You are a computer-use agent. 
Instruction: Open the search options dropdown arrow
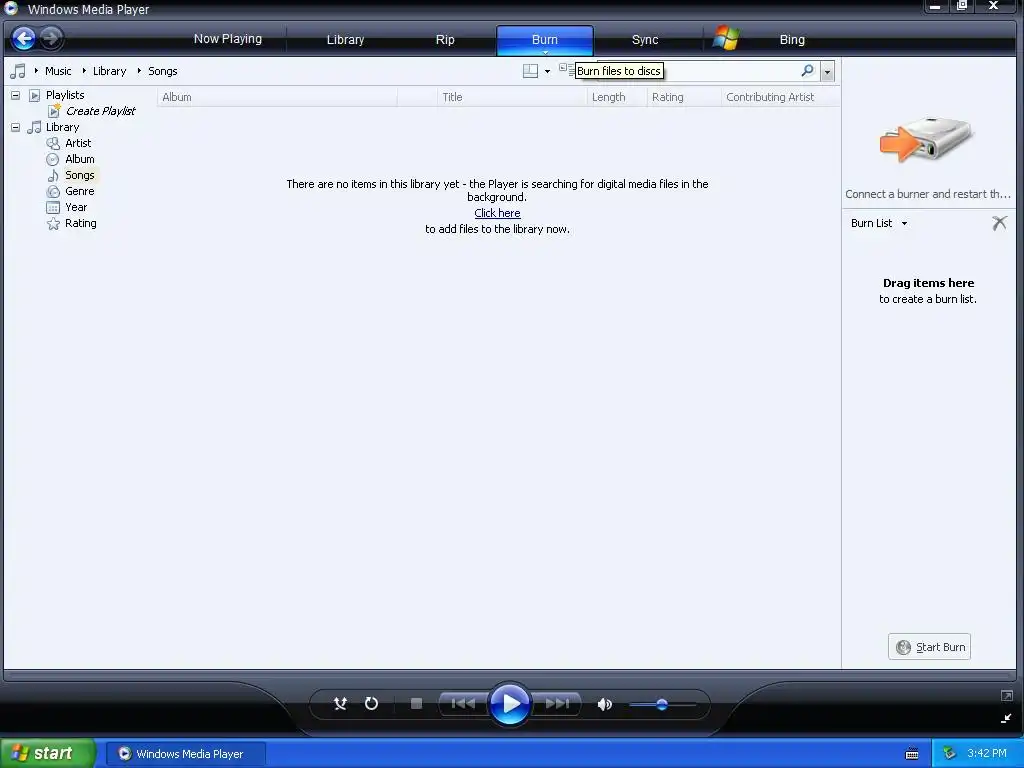coord(827,71)
